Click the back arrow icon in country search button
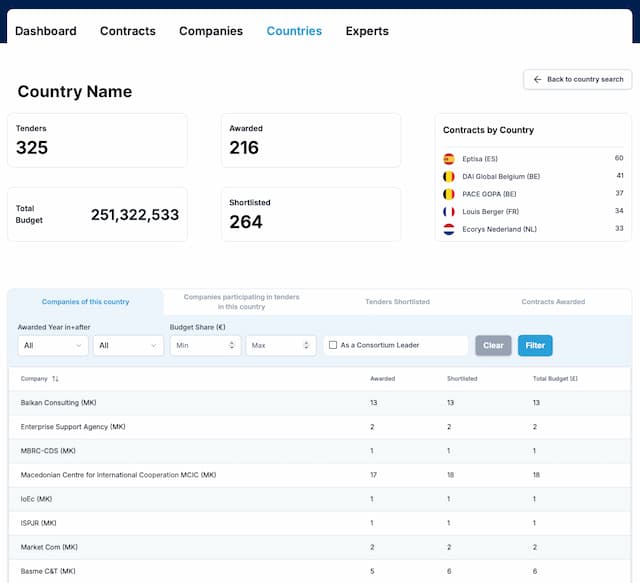This screenshot has height=583, width=640. [537, 79]
